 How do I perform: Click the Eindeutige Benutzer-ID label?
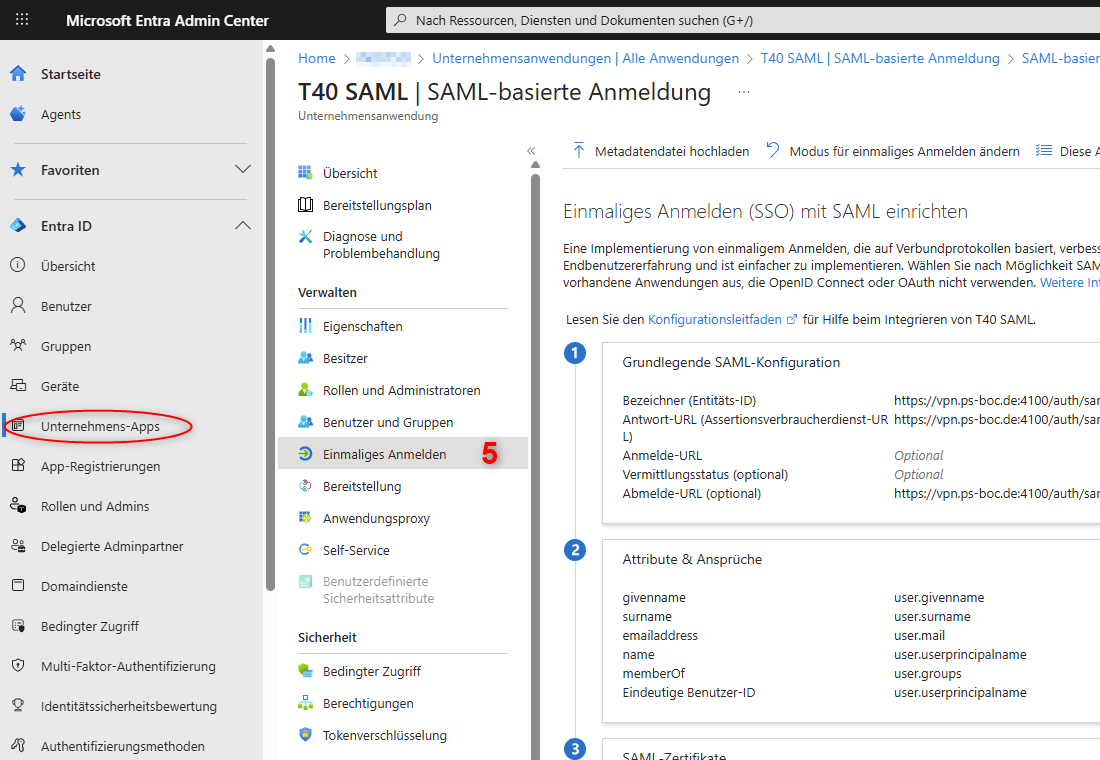pos(688,693)
